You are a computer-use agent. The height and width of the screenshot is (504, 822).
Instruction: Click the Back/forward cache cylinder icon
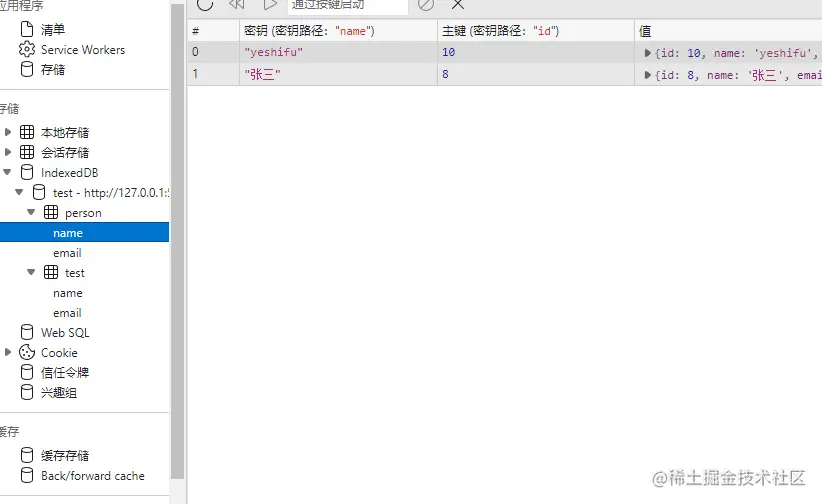[27, 475]
